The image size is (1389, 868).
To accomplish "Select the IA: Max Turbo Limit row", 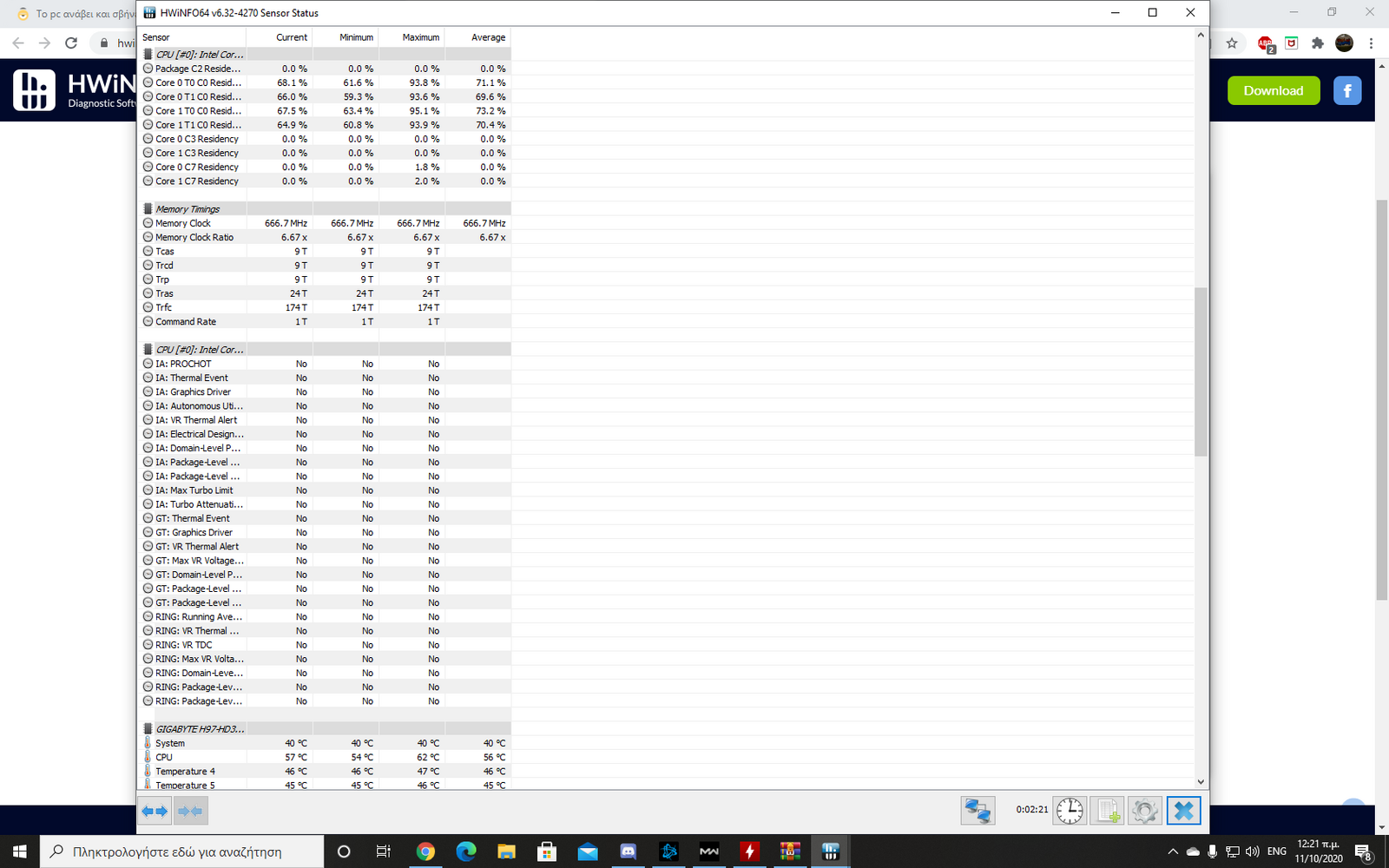I will pyautogui.click(x=325, y=490).
